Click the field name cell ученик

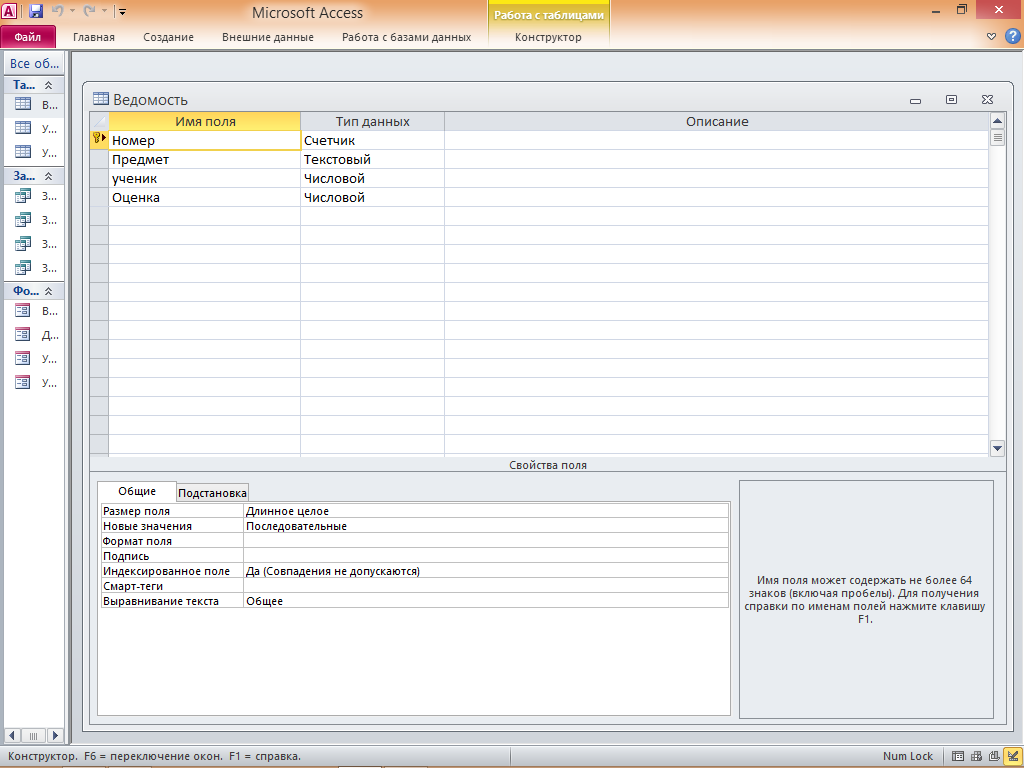coord(204,178)
